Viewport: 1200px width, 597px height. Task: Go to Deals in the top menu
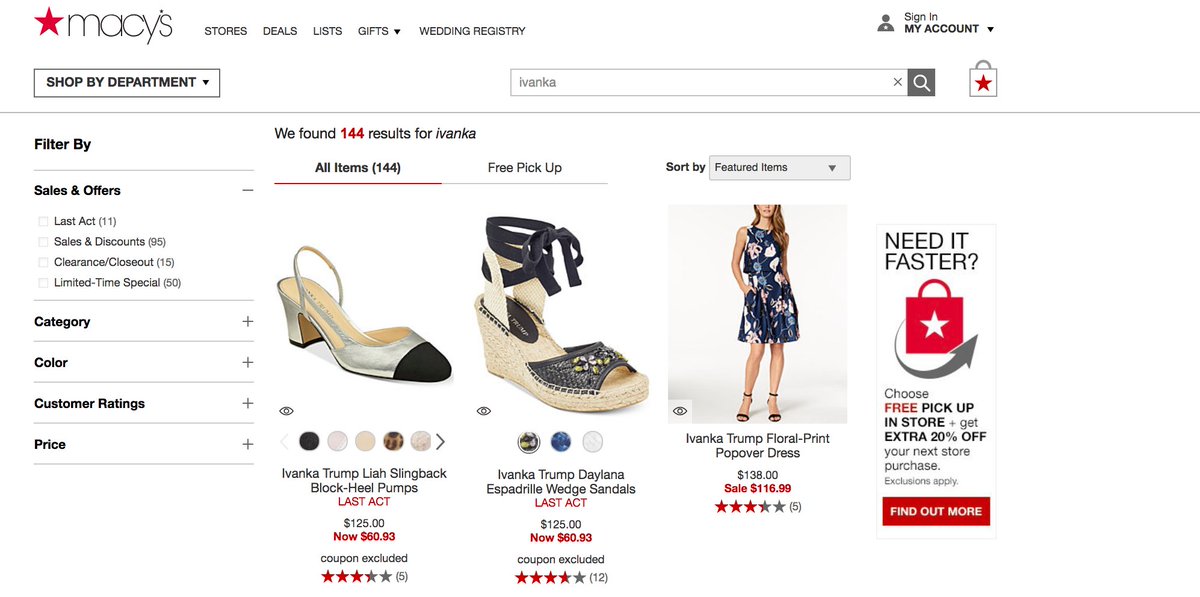280,31
